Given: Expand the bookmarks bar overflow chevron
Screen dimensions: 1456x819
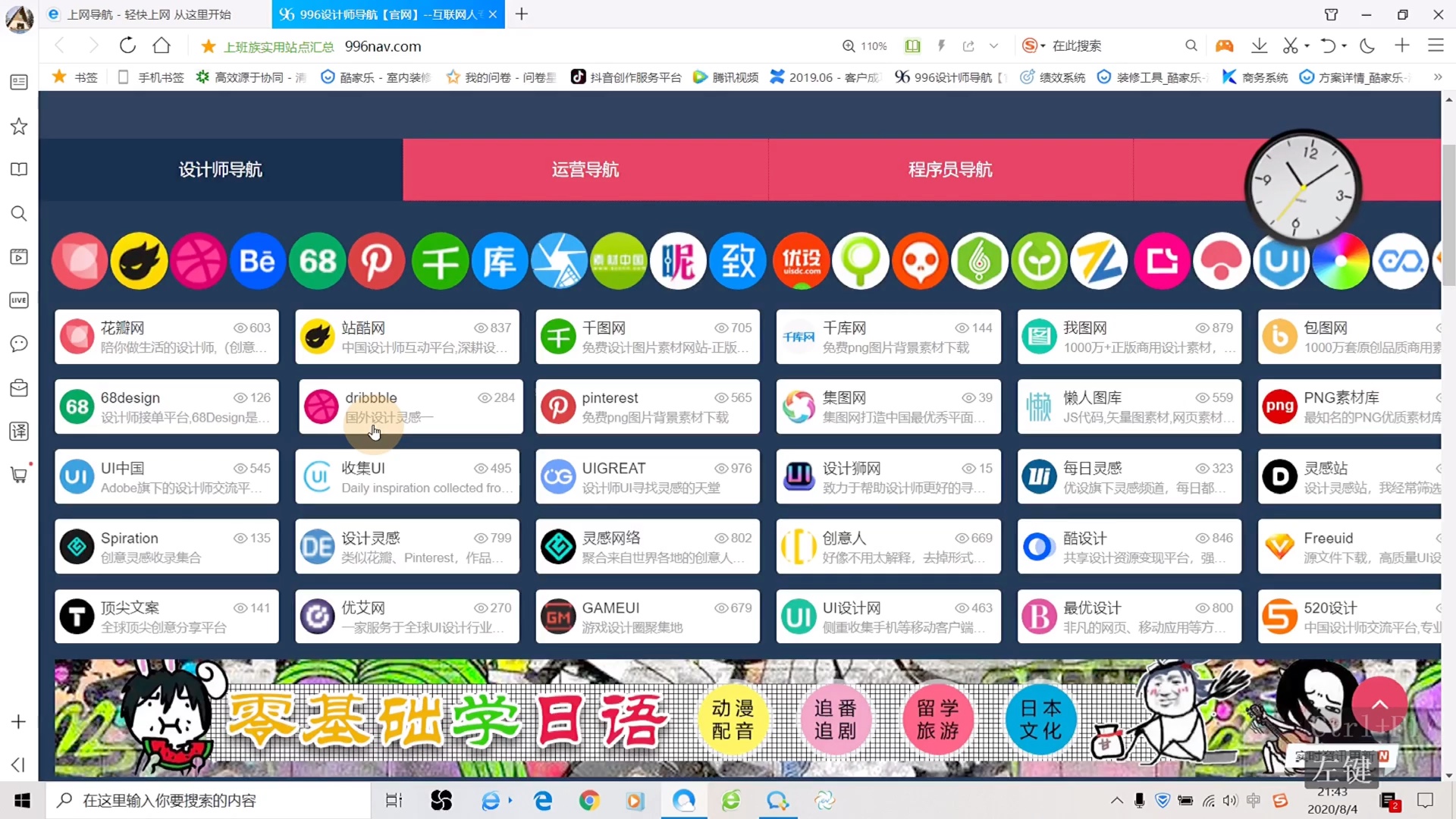Looking at the screenshot, I should (1438, 77).
